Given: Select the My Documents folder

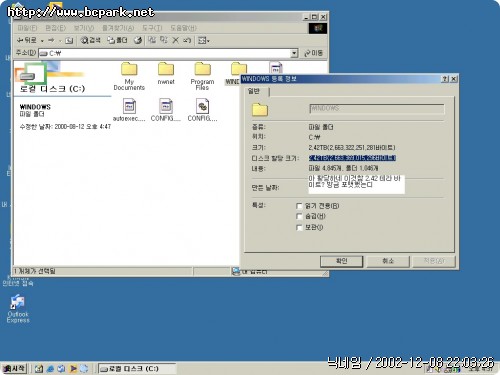Looking at the screenshot, I should 129,76.
